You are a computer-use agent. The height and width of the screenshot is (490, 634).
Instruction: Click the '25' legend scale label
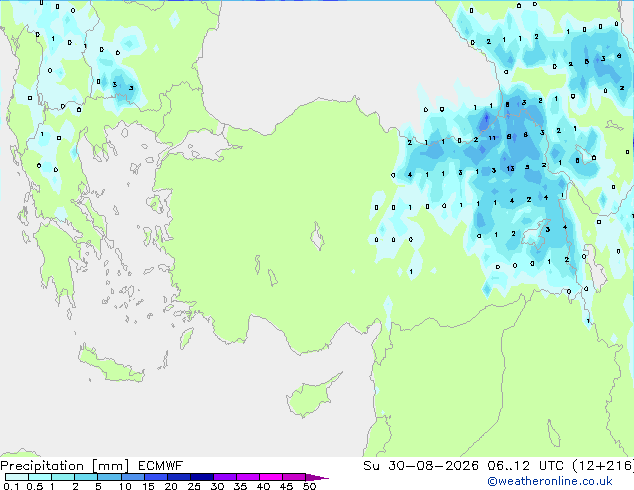click(194, 486)
